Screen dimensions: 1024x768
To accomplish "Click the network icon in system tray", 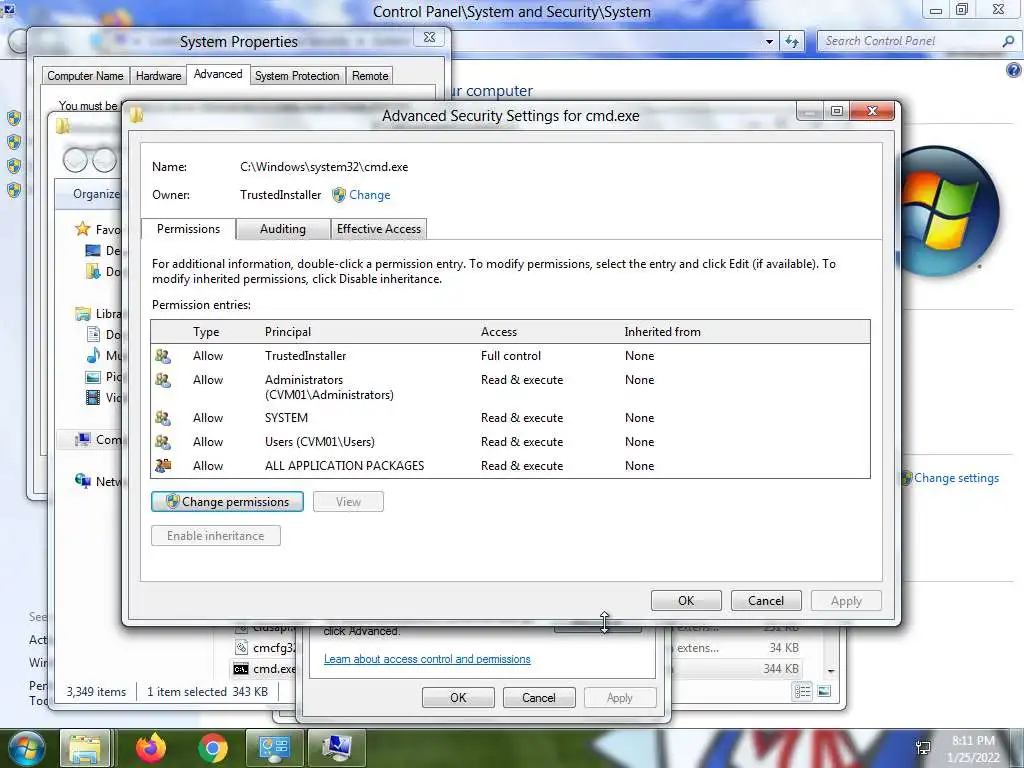I will (923, 748).
